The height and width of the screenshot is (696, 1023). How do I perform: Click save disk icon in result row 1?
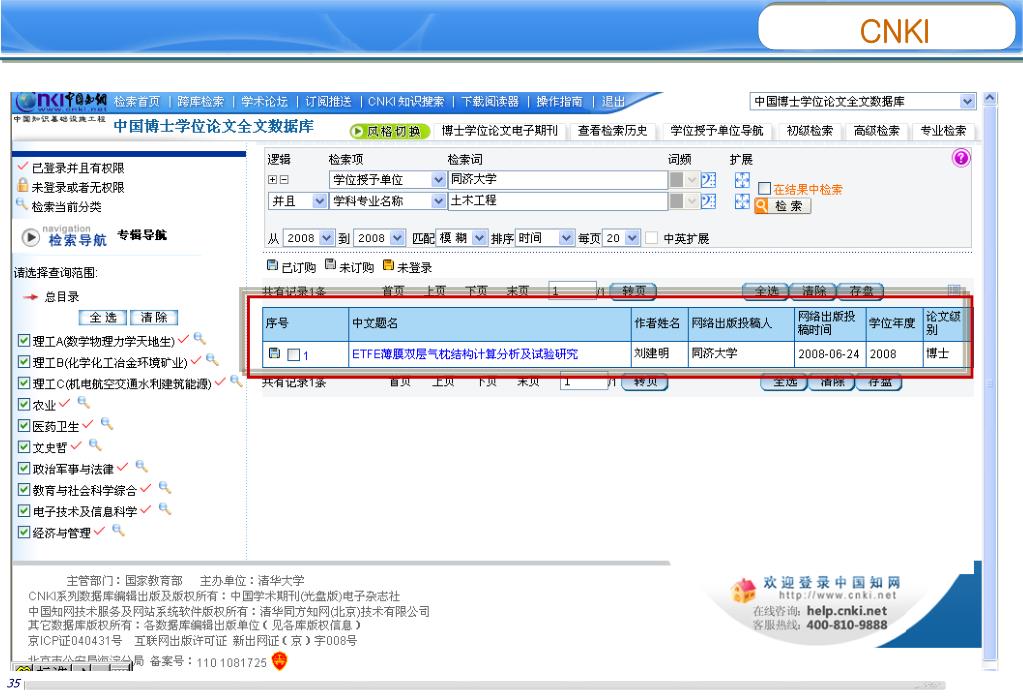[x=275, y=353]
